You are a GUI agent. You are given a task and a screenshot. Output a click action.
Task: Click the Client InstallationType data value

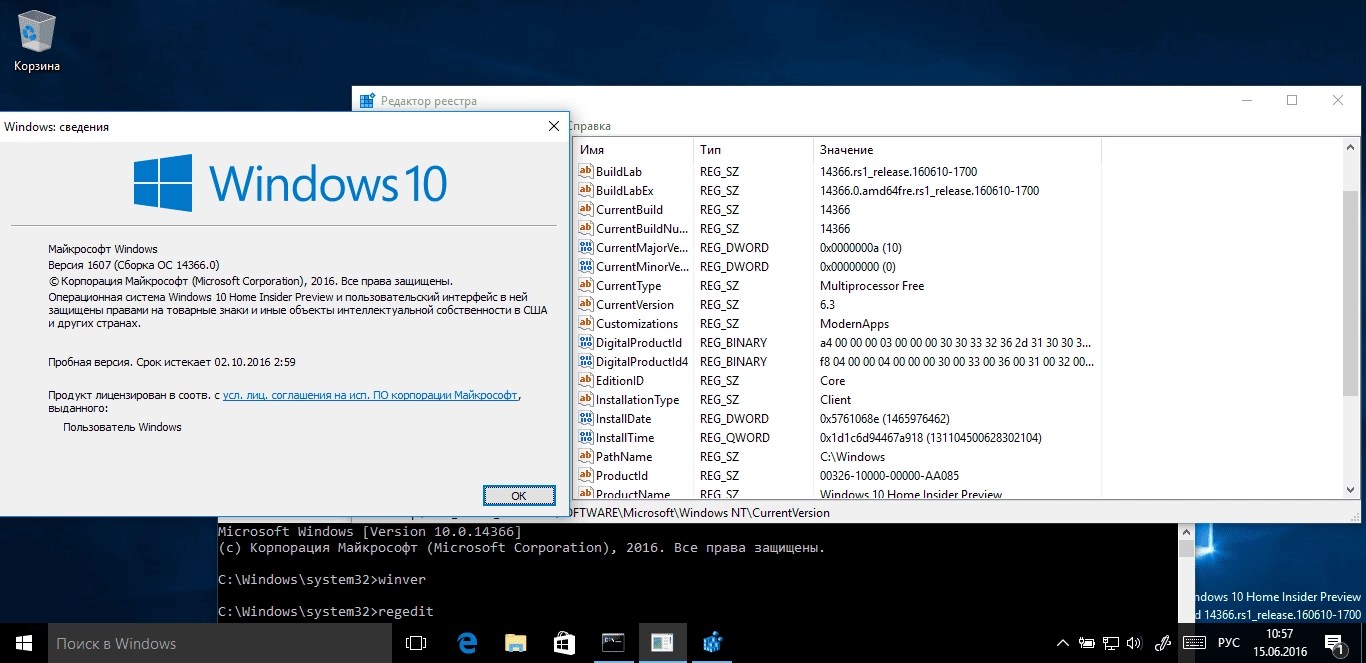(x=834, y=399)
